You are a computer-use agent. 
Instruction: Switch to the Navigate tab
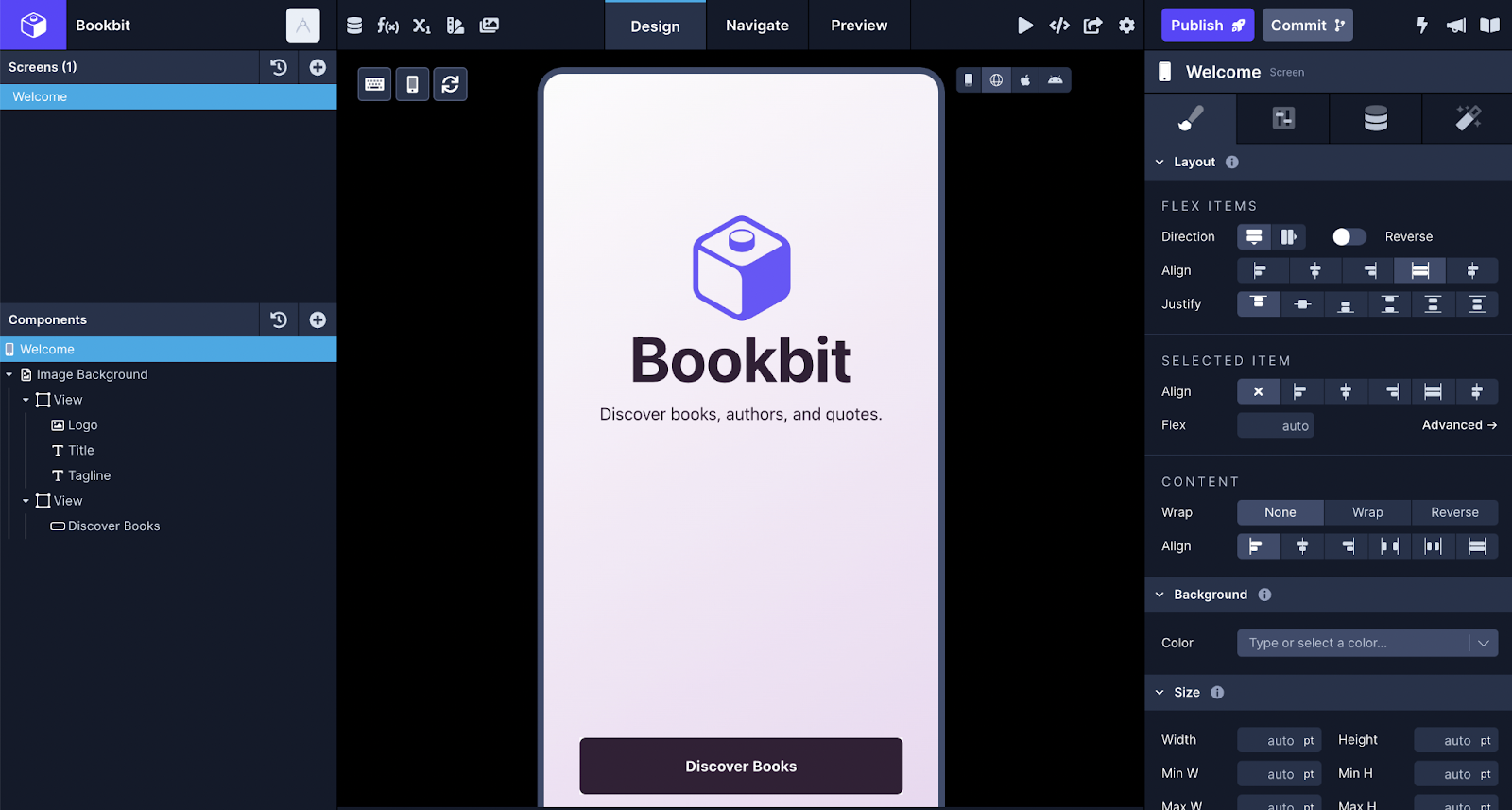[x=757, y=26]
